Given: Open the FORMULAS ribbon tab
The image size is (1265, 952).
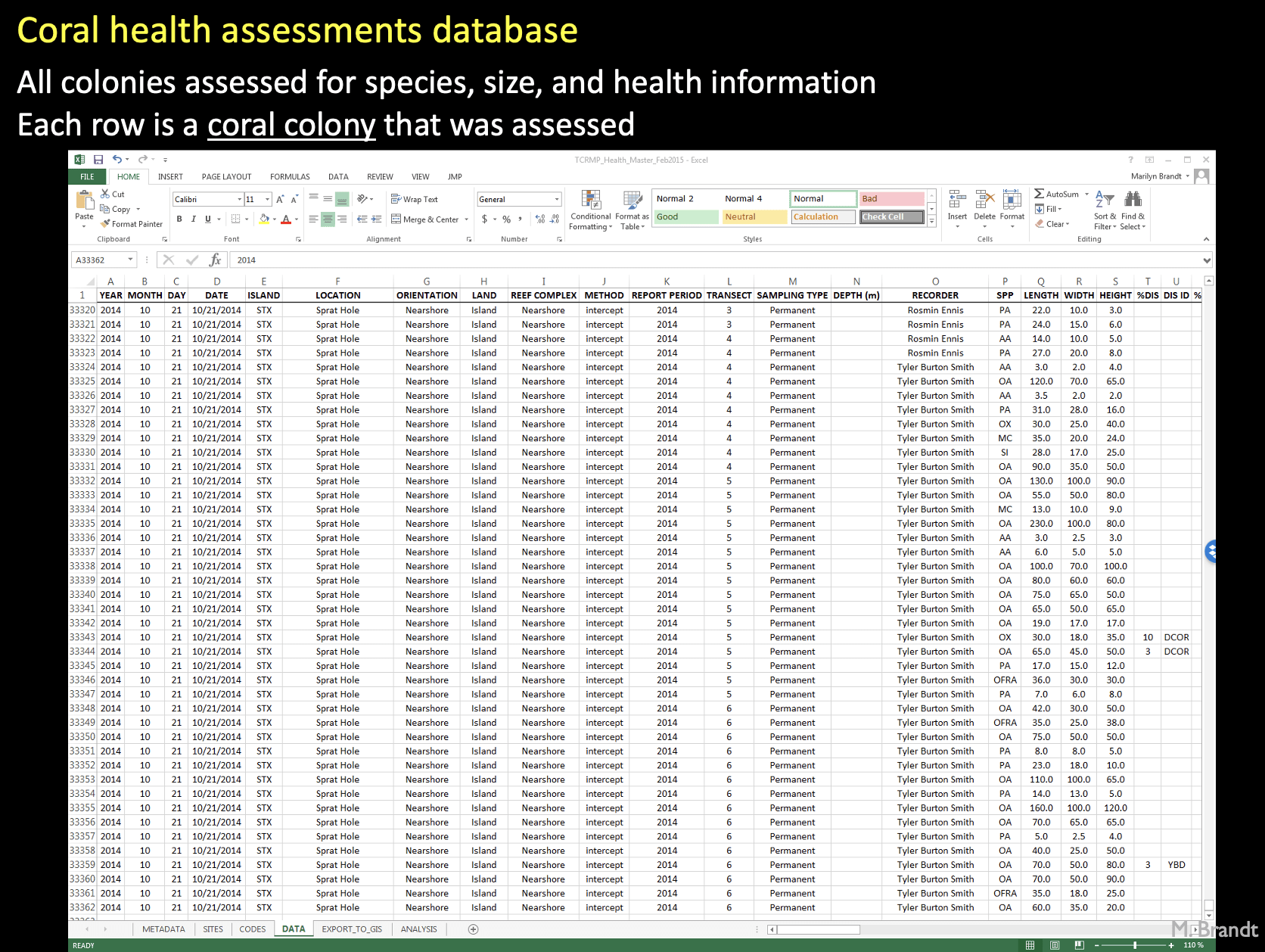Looking at the screenshot, I should coord(290,177).
